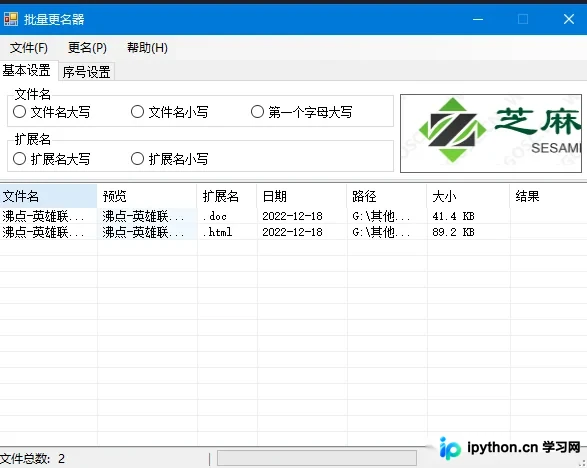This screenshot has height=468, width=587.
Task: Click the 41.4 KB size cell
Action: pos(453,216)
